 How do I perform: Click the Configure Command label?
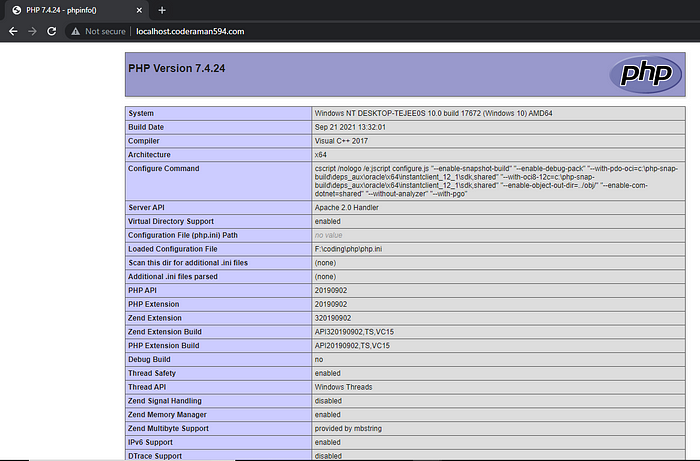pyautogui.click(x=164, y=169)
